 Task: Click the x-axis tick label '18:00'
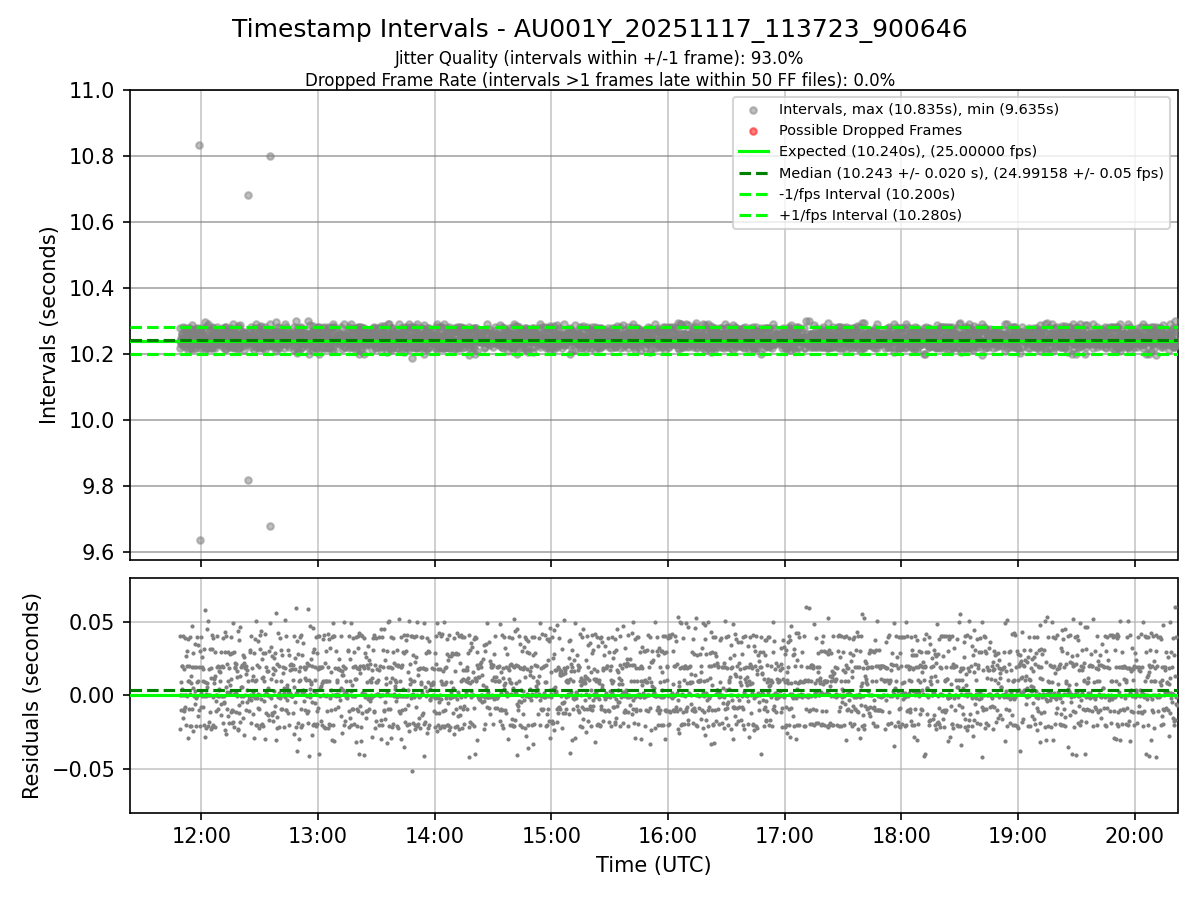point(901,835)
